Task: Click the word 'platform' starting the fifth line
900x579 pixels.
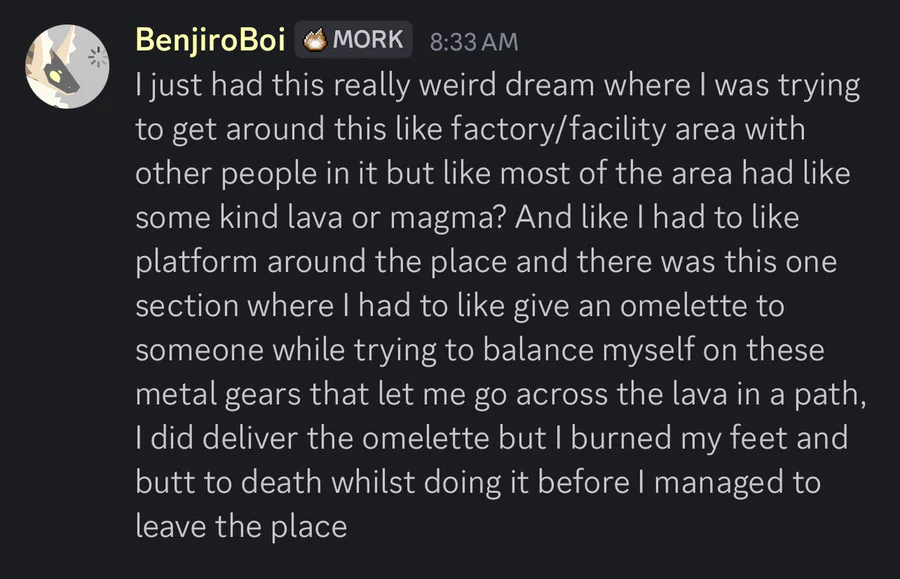Action: 196,263
